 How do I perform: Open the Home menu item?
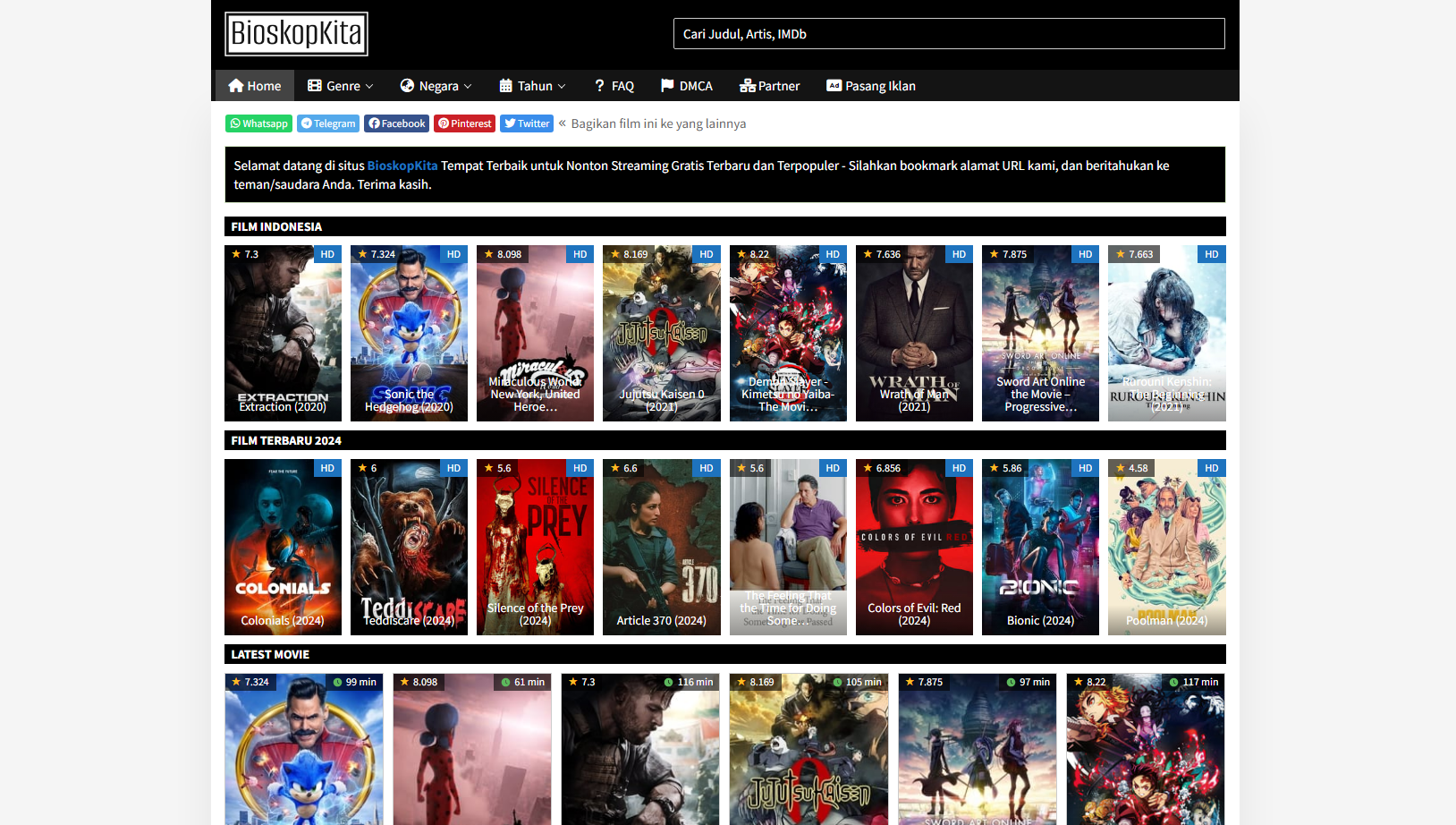pyautogui.click(x=254, y=86)
